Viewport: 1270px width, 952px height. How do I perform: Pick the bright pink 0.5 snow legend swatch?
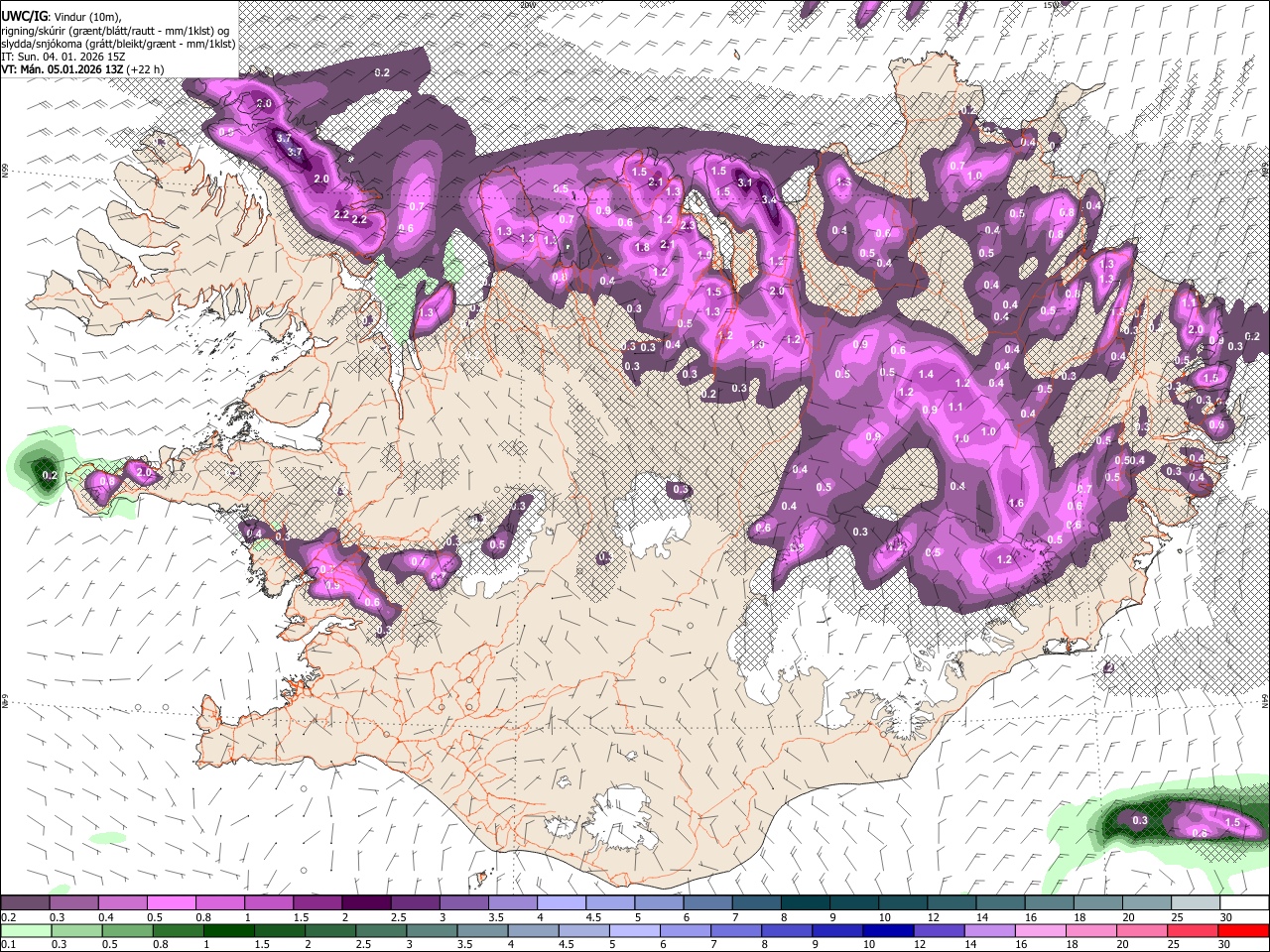[171, 903]
